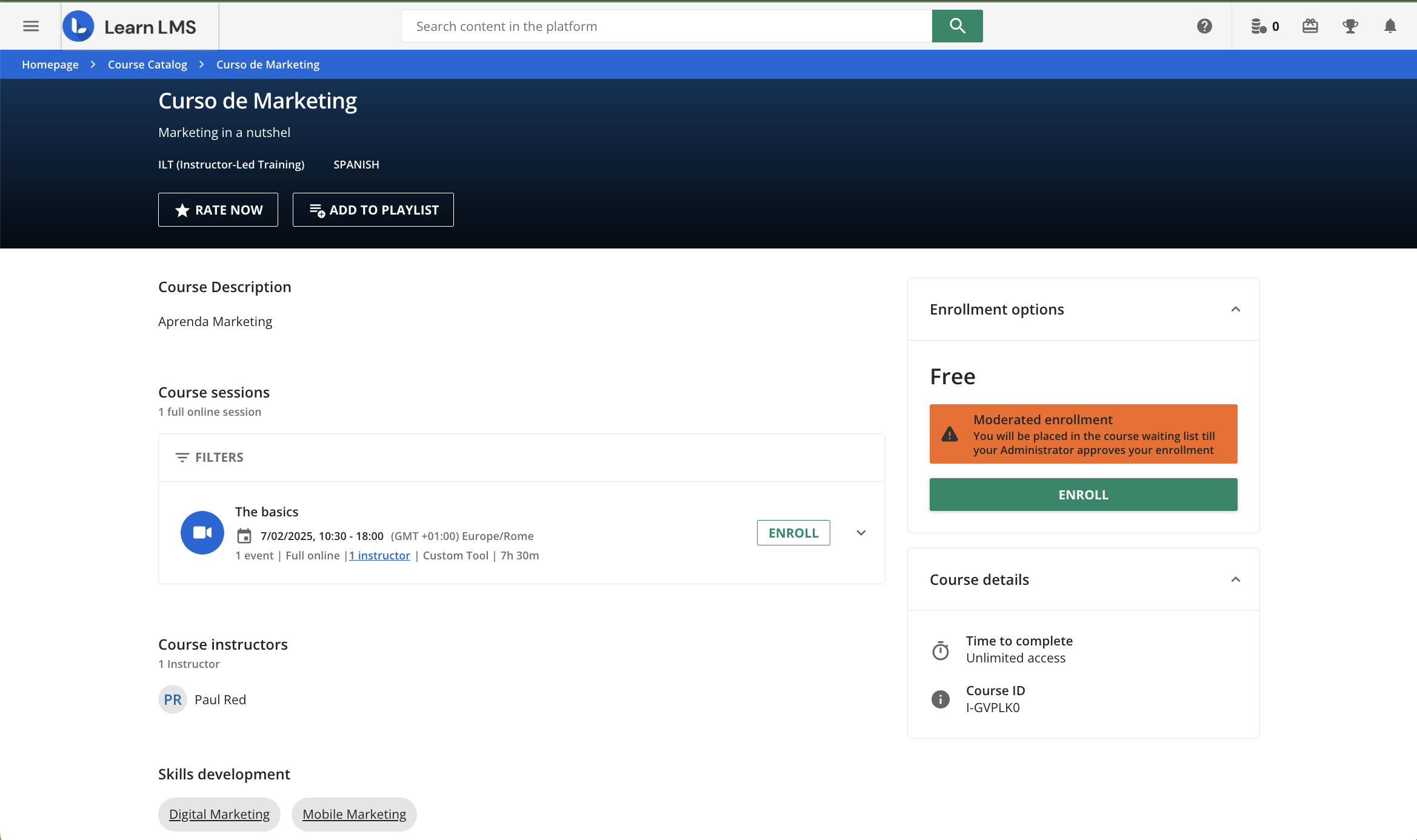Open the rewards gift card icon
This screenshot has height=840, width=1417.
click(1310, 26)
